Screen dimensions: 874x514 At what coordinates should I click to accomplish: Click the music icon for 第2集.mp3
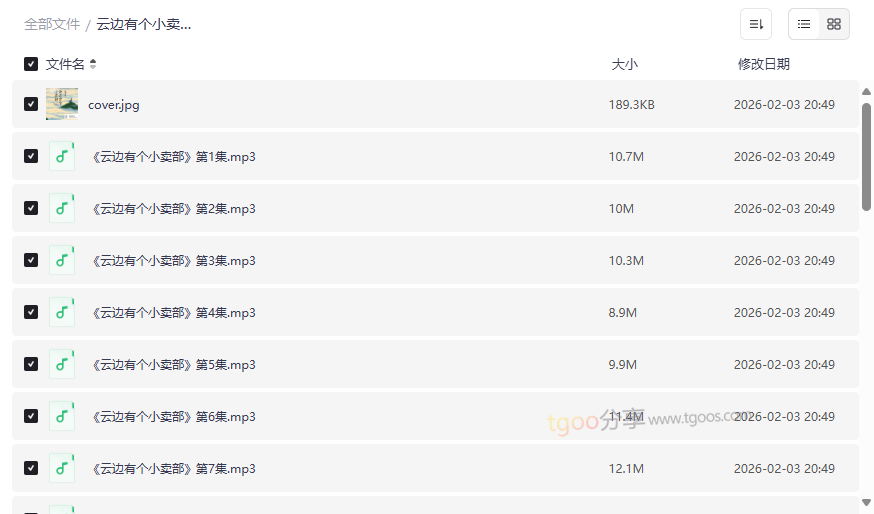coord(62,208)
